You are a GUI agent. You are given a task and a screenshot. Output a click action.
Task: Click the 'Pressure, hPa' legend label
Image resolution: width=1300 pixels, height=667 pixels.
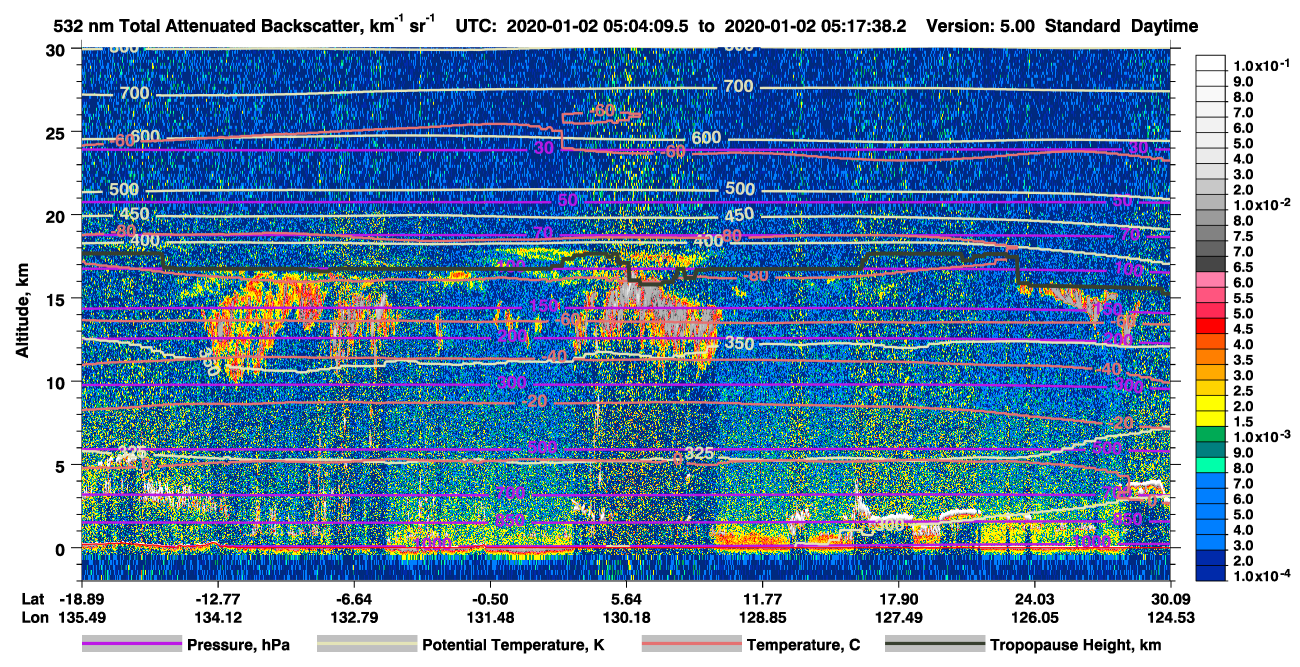click(x=238, y=646)
